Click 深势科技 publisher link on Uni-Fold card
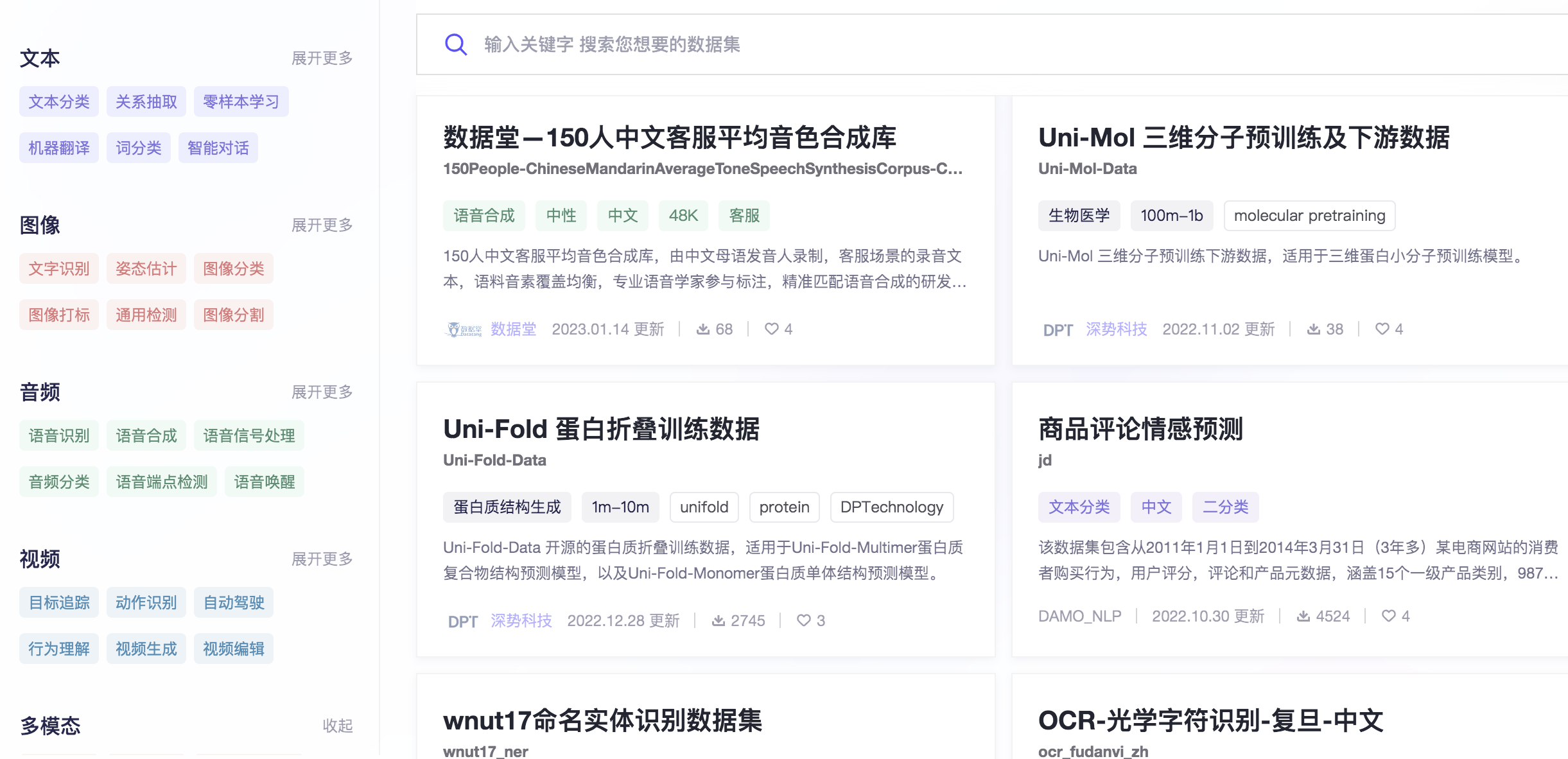This screenshot has width=1568, height=759. click(521, 621)
